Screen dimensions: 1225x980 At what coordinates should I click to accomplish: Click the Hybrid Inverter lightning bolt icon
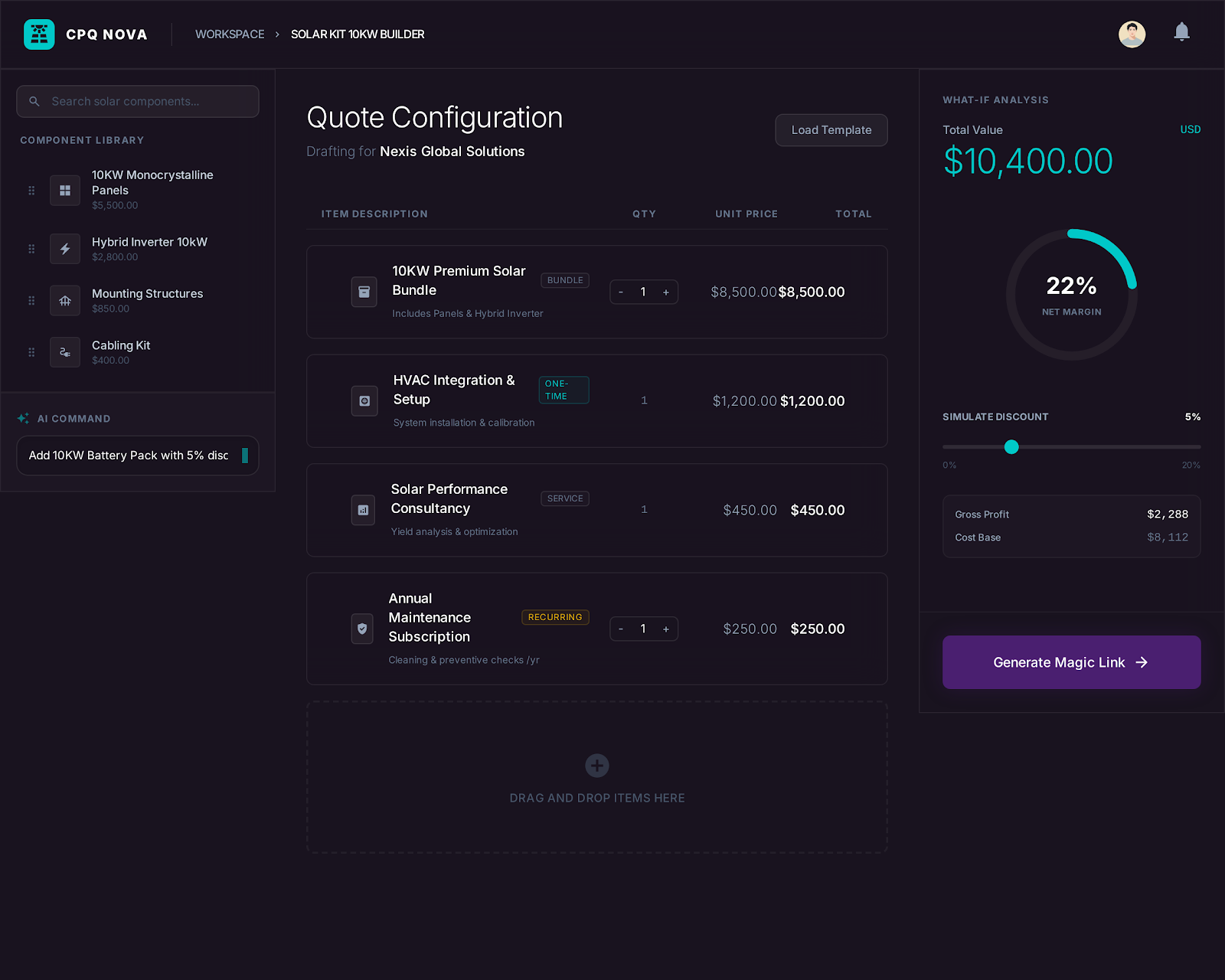[x=65, y=249]
